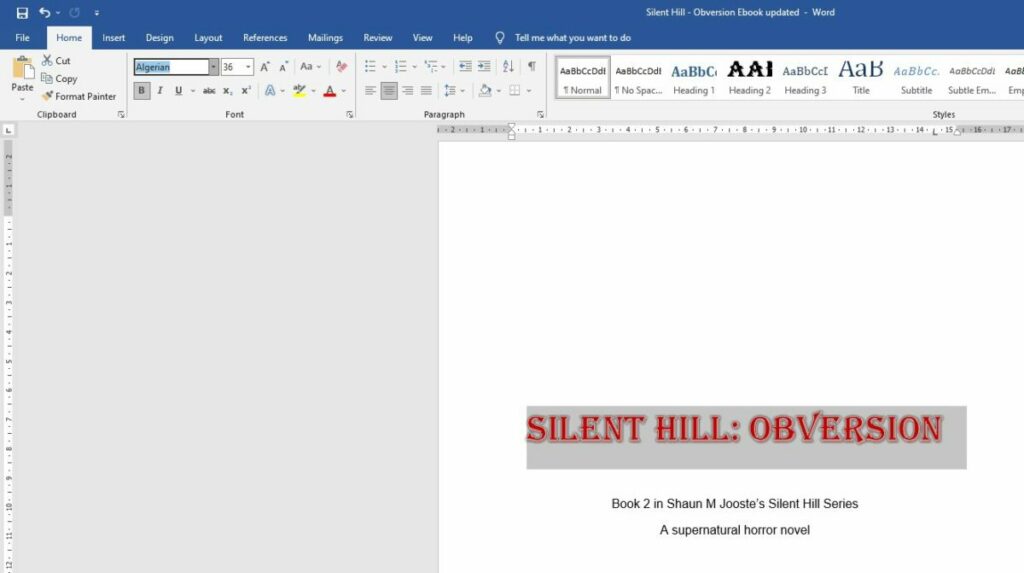Apply the Title style

tap(861, 78)
